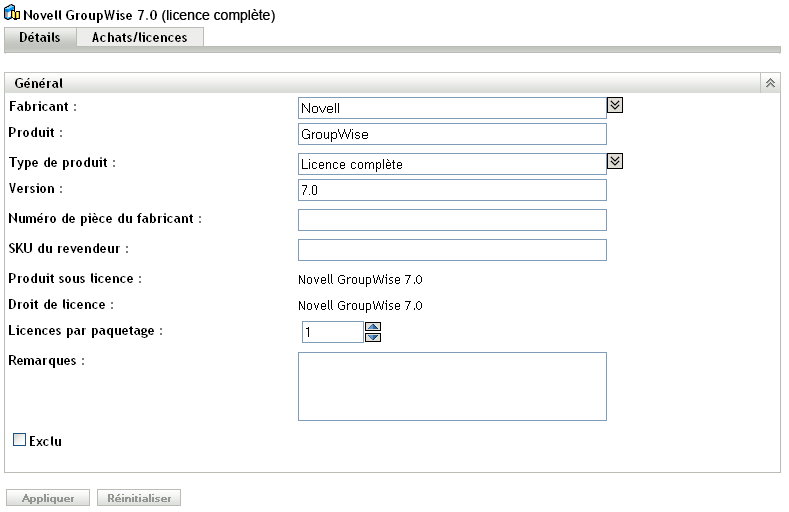Image resolution: width=789 pixels, height=512 pixels.
Task: Collapse the Général section
Action: tap(770, 83)
